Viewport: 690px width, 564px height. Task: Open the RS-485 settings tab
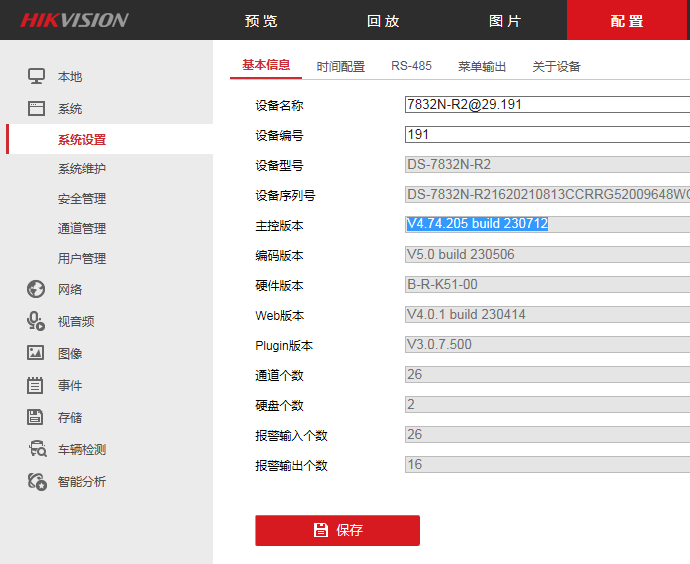click(x=412, y=67)
